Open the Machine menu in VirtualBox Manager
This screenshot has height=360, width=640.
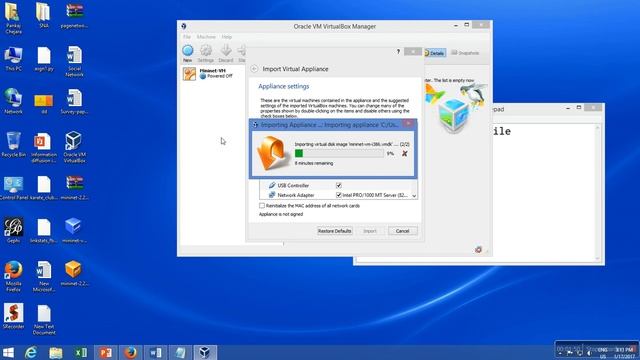pyautogui.click(x=206, y=37)
